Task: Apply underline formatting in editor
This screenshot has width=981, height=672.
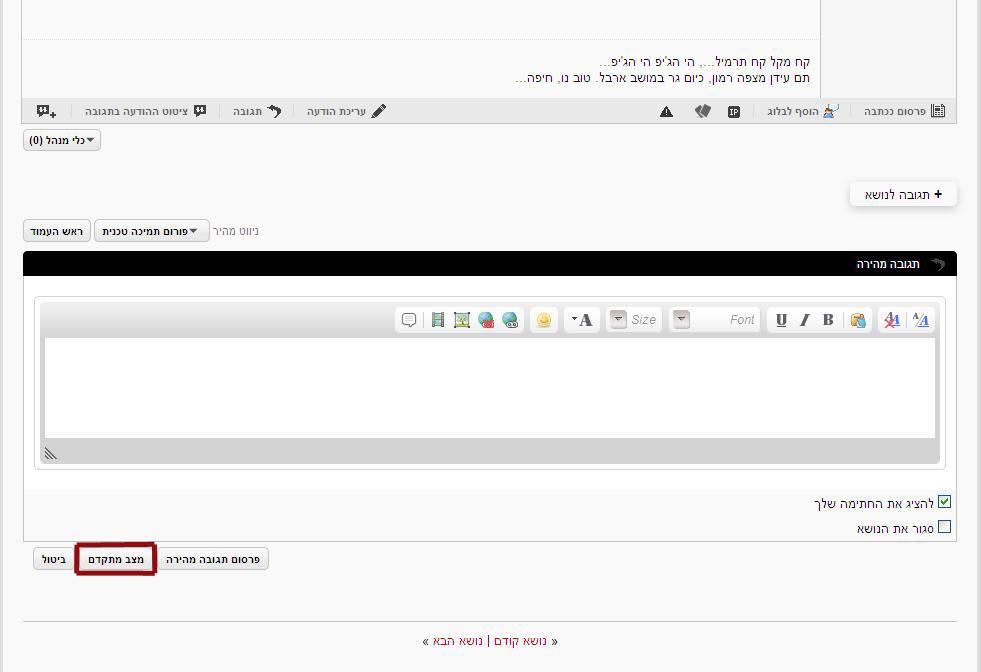Action: (781, 320)
